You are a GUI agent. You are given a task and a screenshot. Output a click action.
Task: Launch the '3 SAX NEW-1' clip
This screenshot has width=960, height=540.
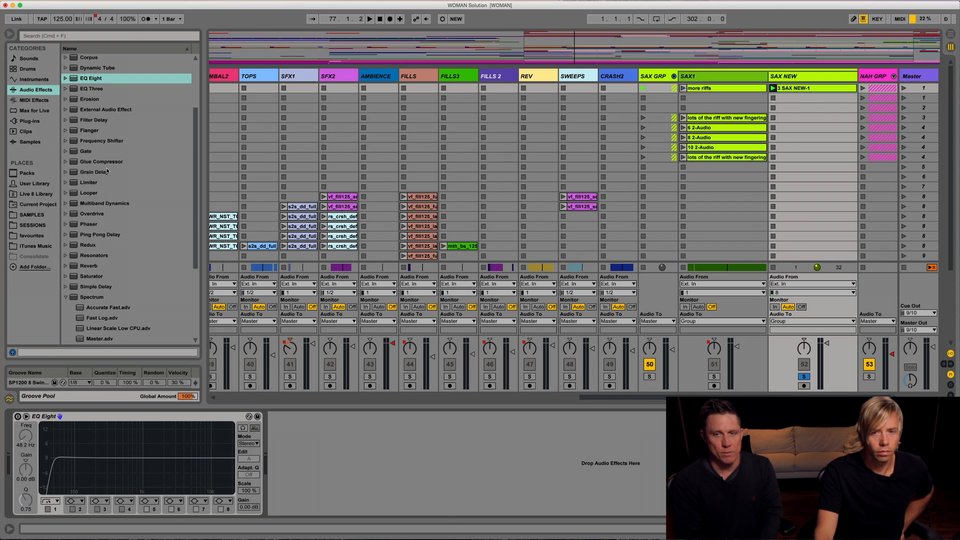tap(773, 88)
